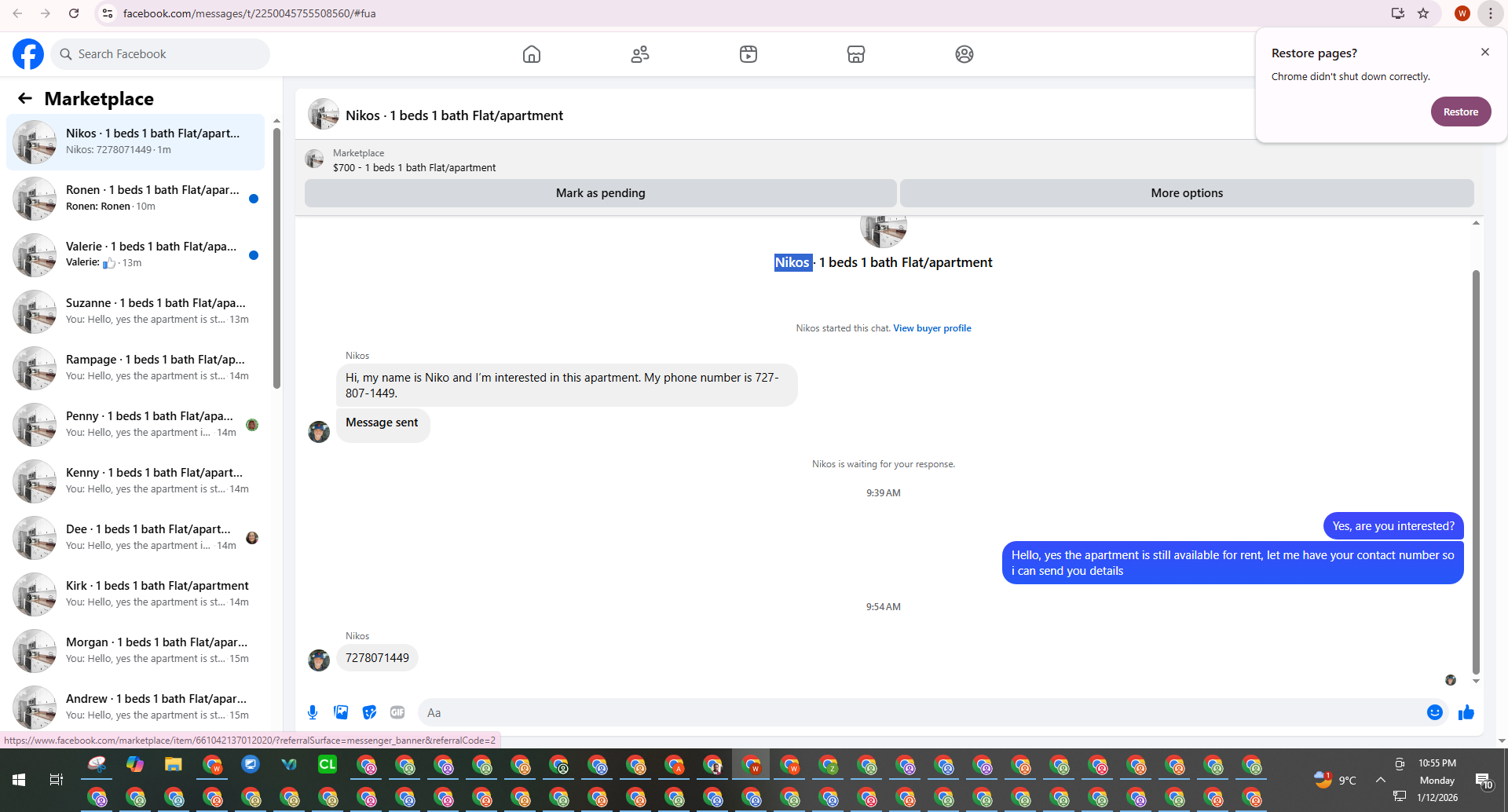Send a thumbs-up like
Screen dimensions: 1508x812
pyautogui.click(x=1466, y=712)
